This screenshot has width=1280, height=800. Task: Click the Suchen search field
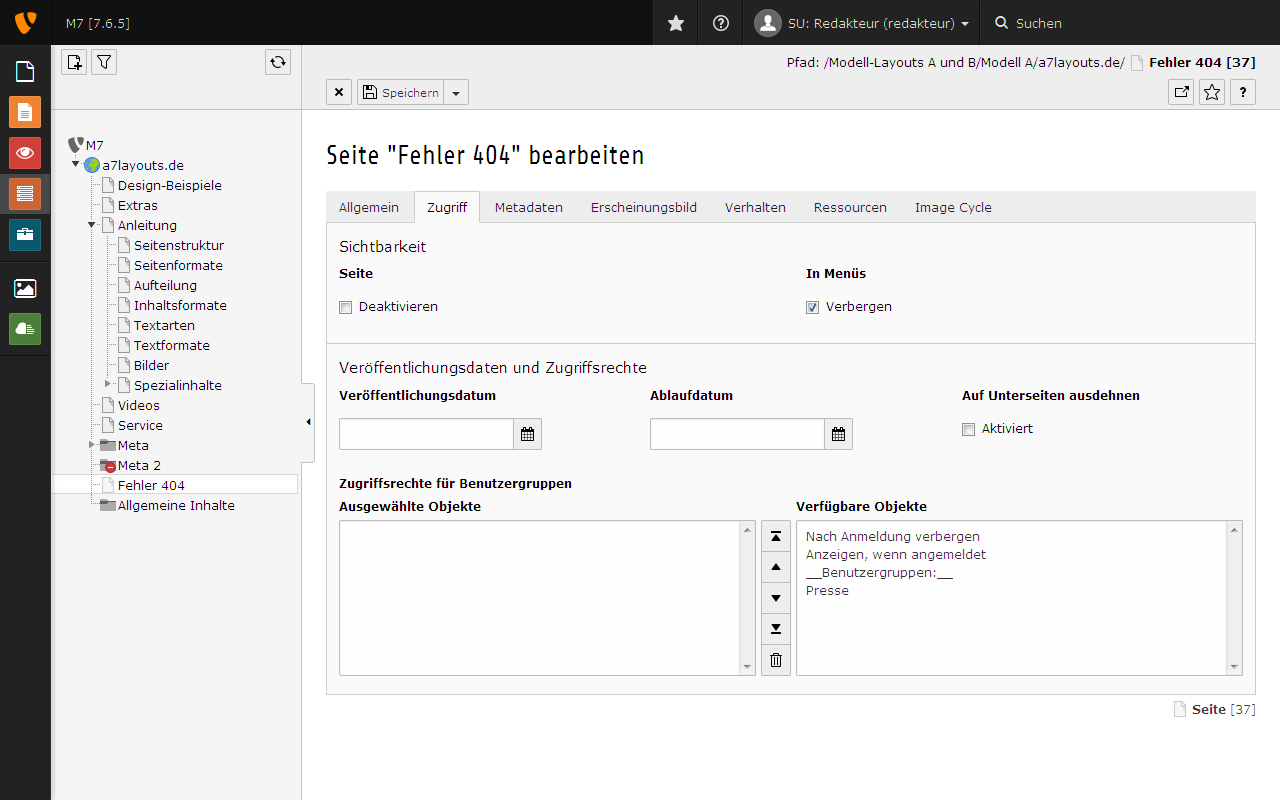pyautogui.click(x=1130, y=22)
